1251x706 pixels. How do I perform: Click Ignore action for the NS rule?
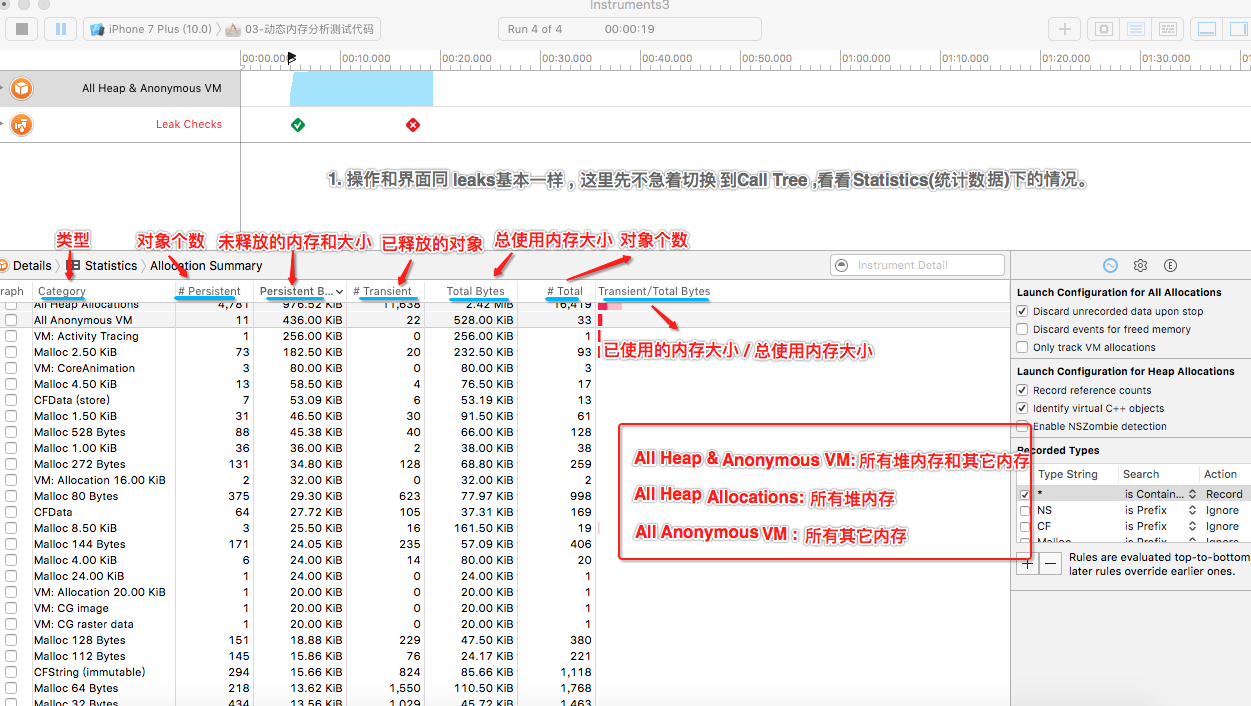coord(1222,510)
